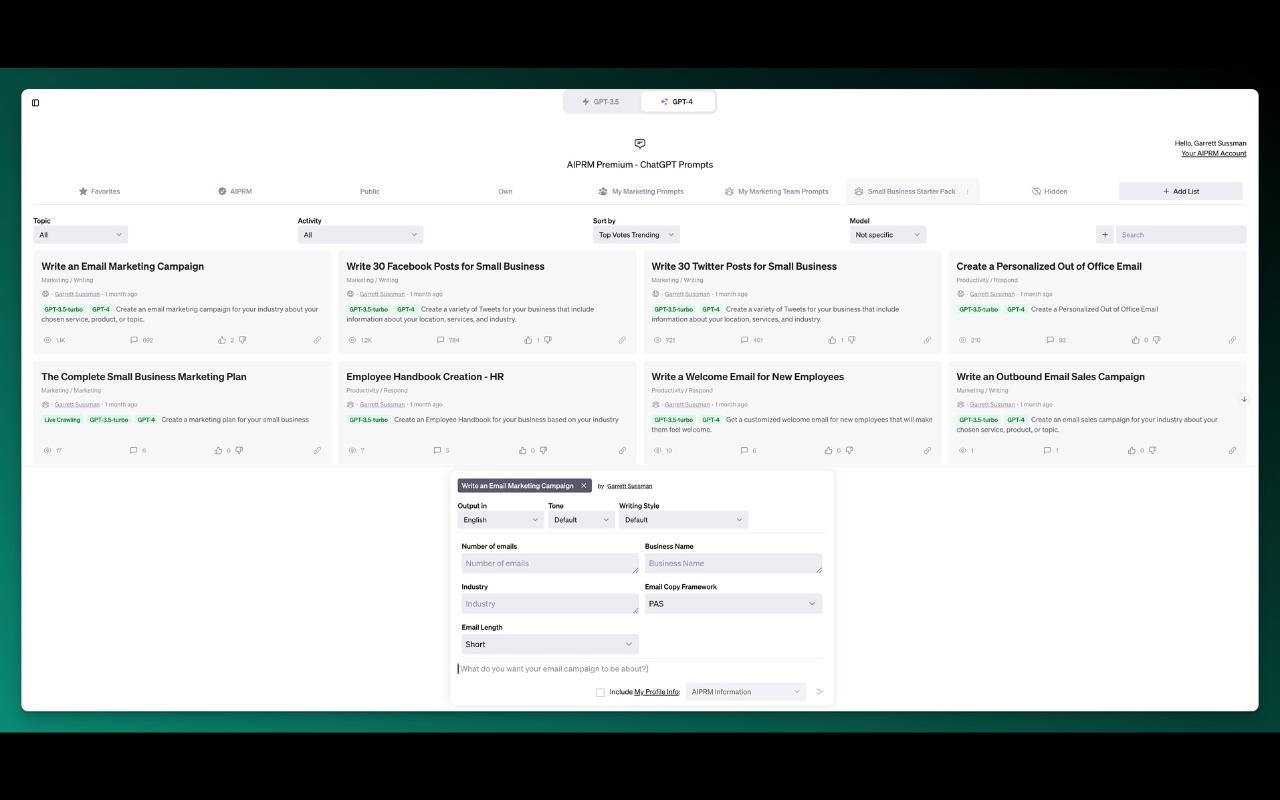This screenshot has height=800, width=1280.
Task: Focus the prompt Search field
Action: [x=1181, y=235]
